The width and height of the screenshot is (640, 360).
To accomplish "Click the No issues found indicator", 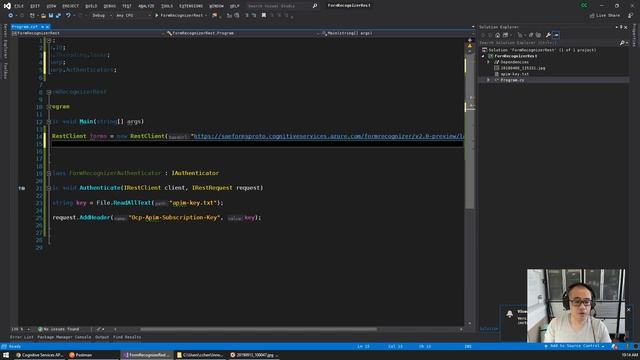I will (x=58, y=329).
